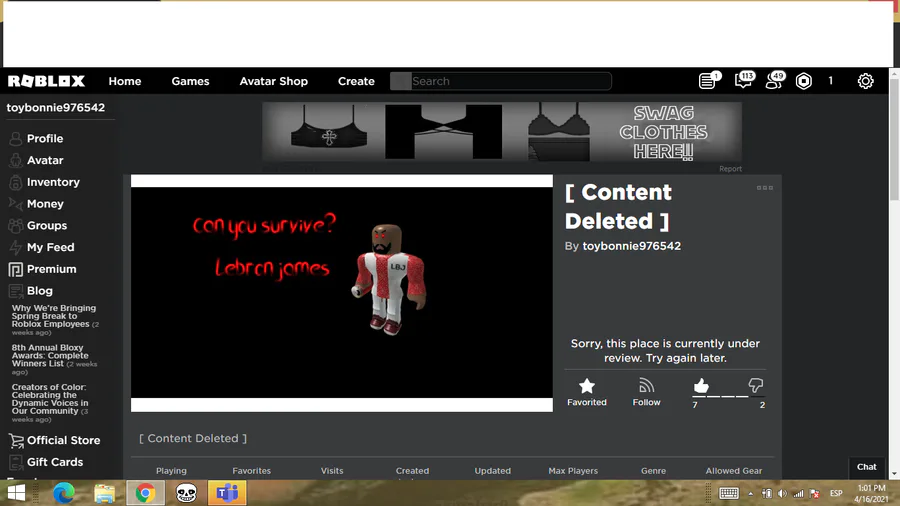This screenshot has height=506, width=900.
Task: Click the Gift Cards sidebar icon
Action: click(15, 462)
